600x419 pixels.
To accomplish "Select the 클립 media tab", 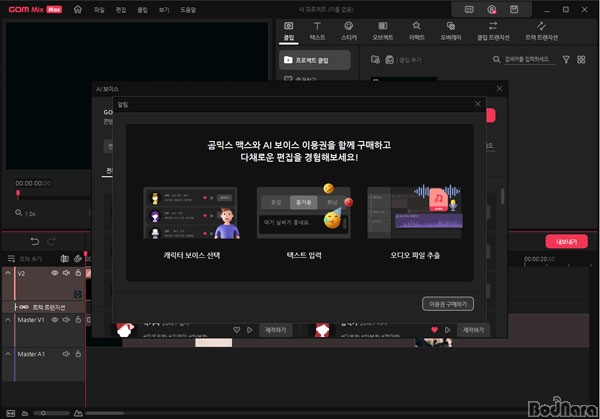I will 289,31.
